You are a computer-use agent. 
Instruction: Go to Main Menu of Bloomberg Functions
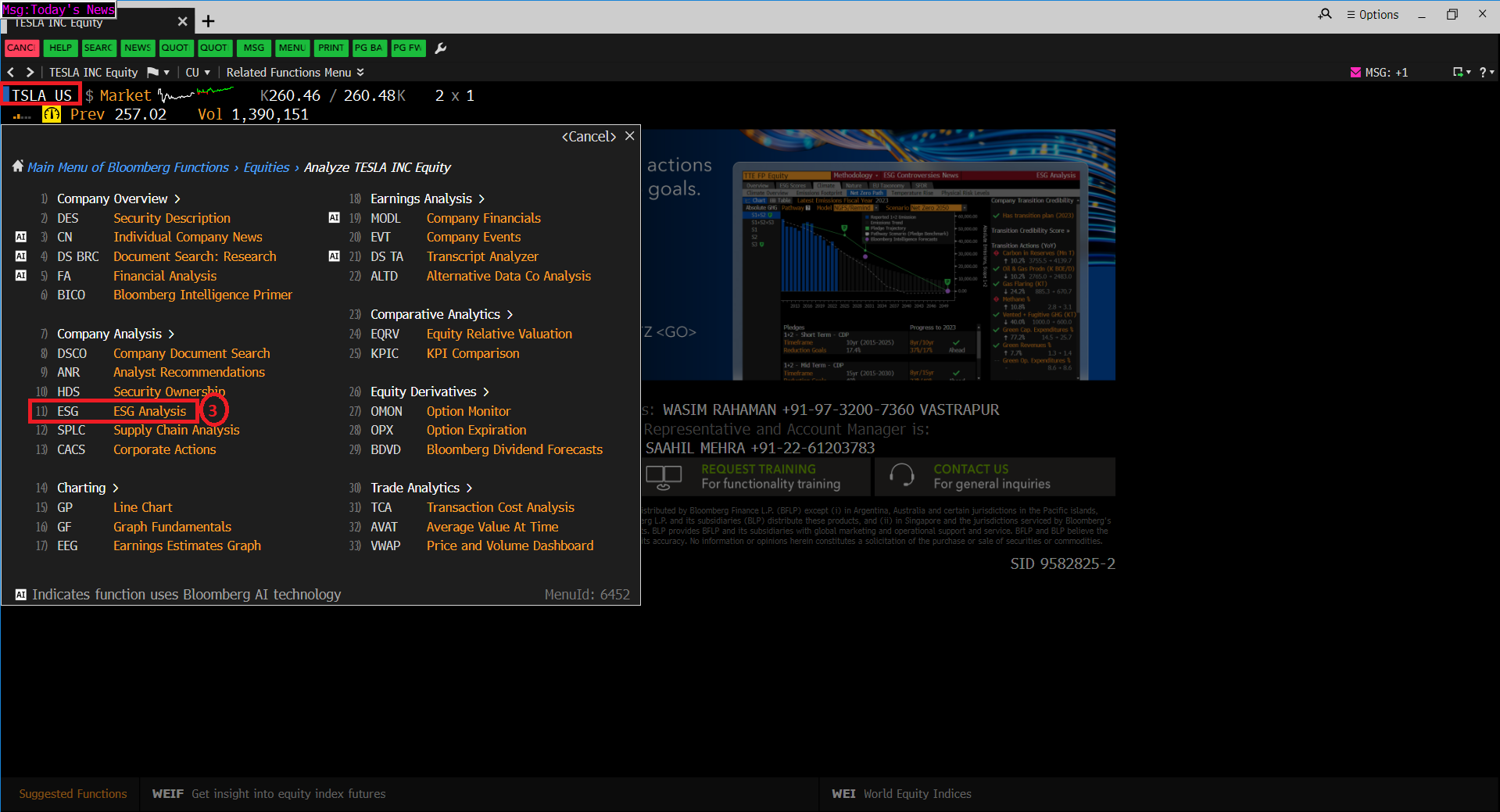(128, 167)
